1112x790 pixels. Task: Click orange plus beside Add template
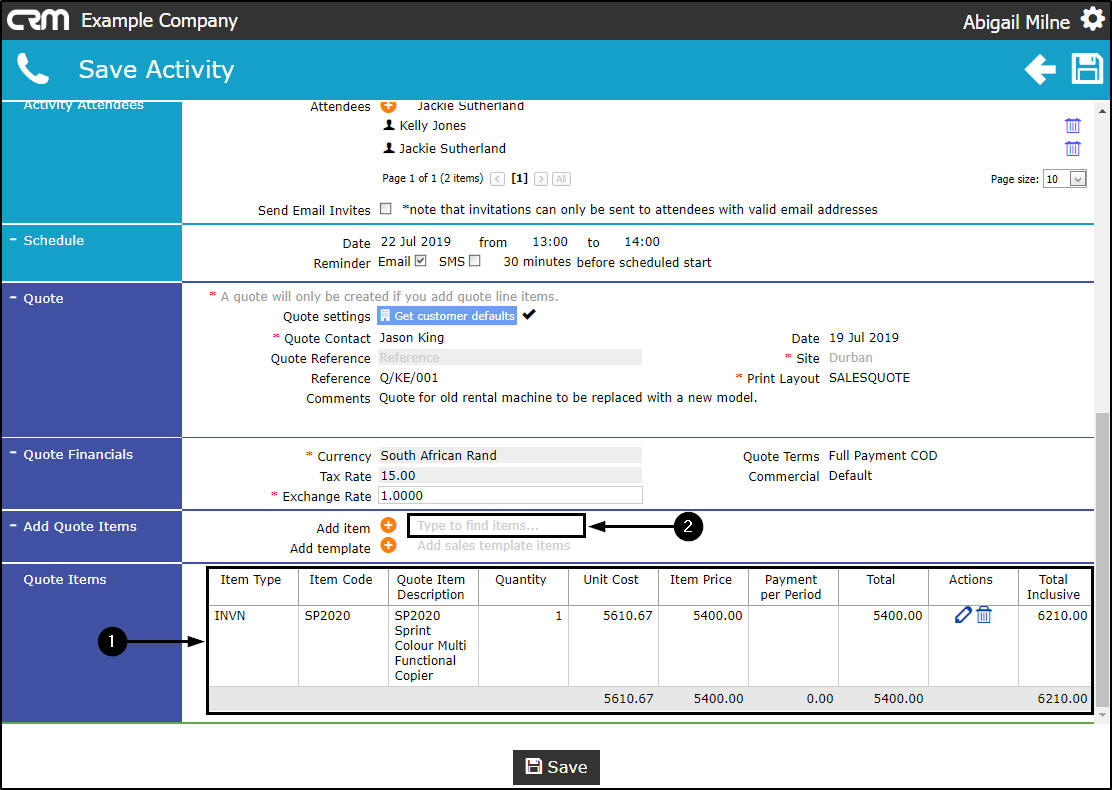[388, 546]
